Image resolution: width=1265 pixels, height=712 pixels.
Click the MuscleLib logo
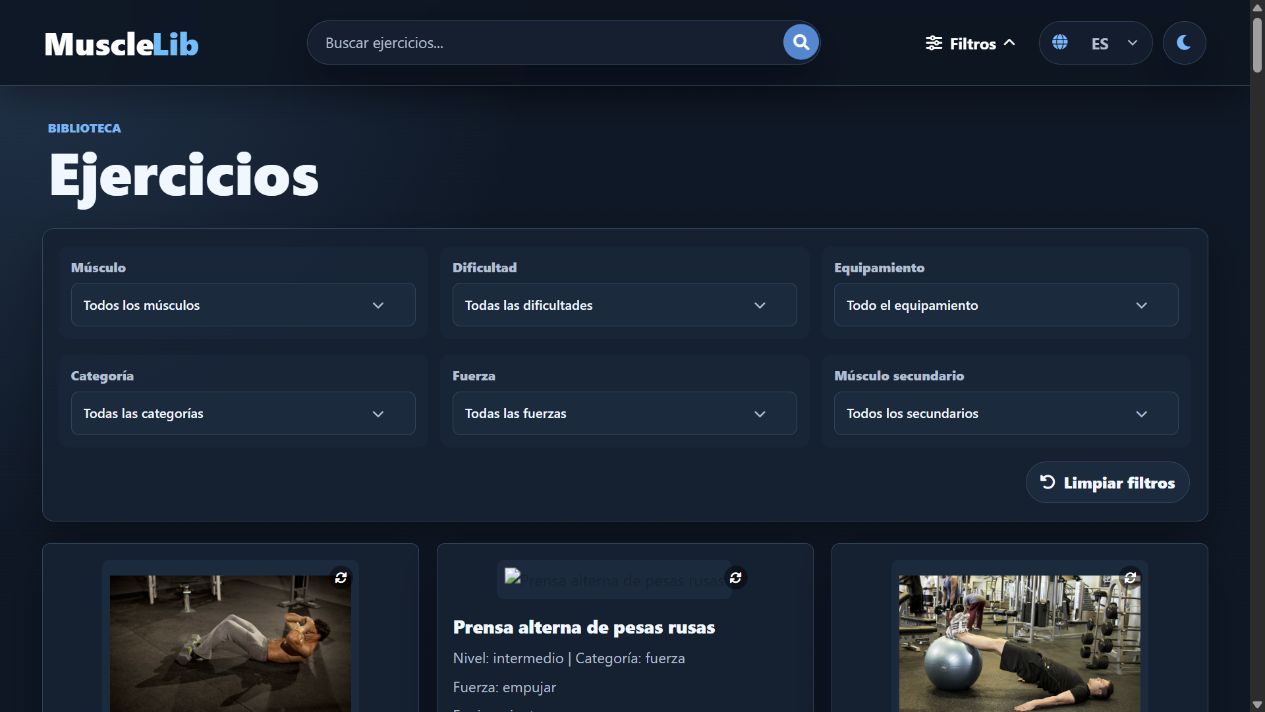pyautogui.click(x=121, y=44)
